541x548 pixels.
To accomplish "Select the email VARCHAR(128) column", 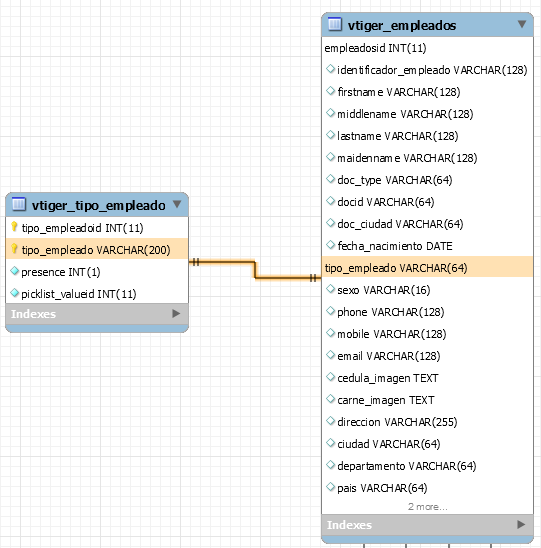I will 427,356.
